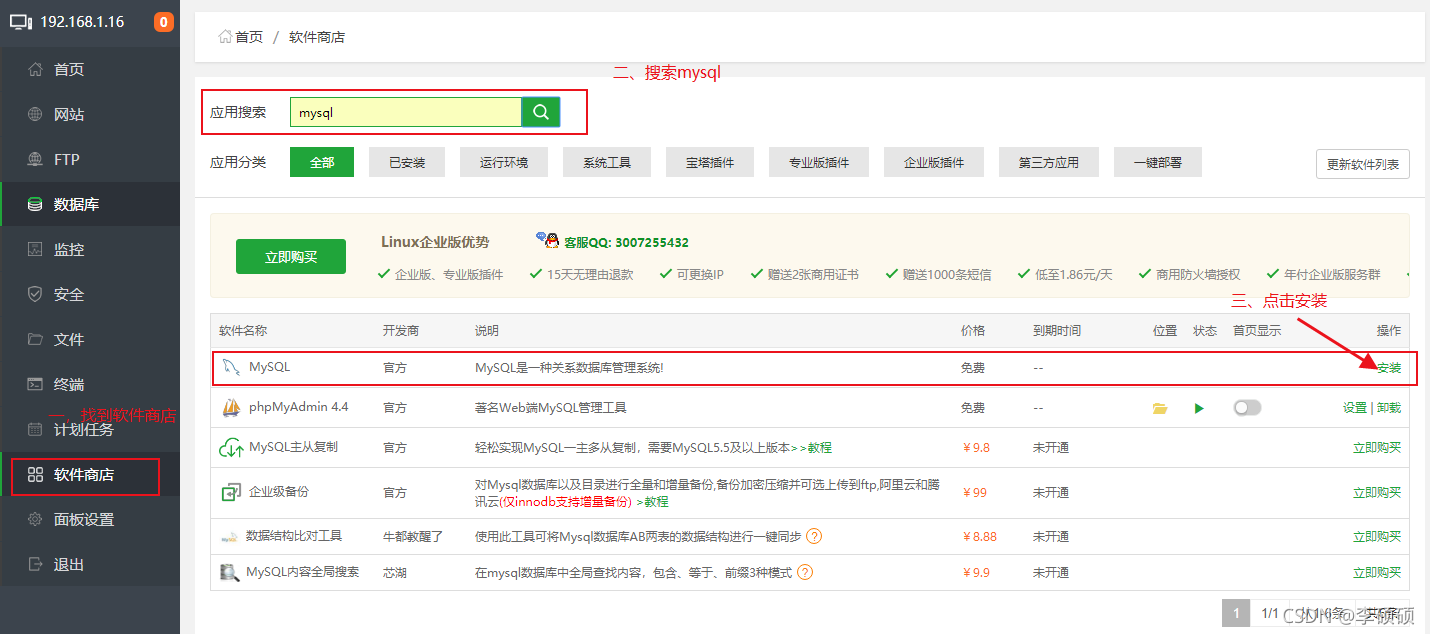Click the phpMyAdmin sailboat icon
The width and height of the screenshot is (1430, 634).
[x=231, y=408]
